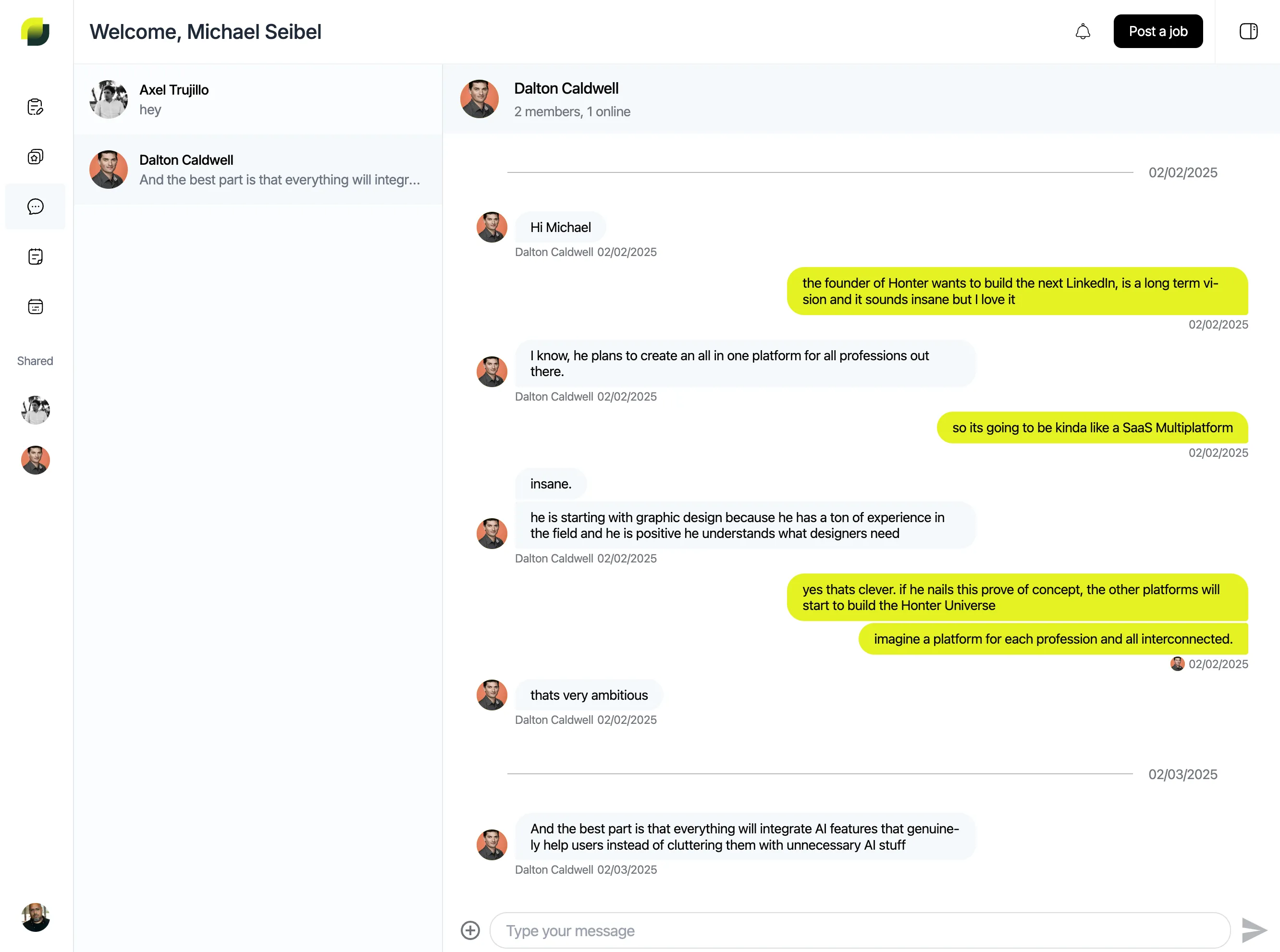Click Dalton Caldwell's avatar beside Hi Michael
1280x952 pixels.
[x=492, y=227]
